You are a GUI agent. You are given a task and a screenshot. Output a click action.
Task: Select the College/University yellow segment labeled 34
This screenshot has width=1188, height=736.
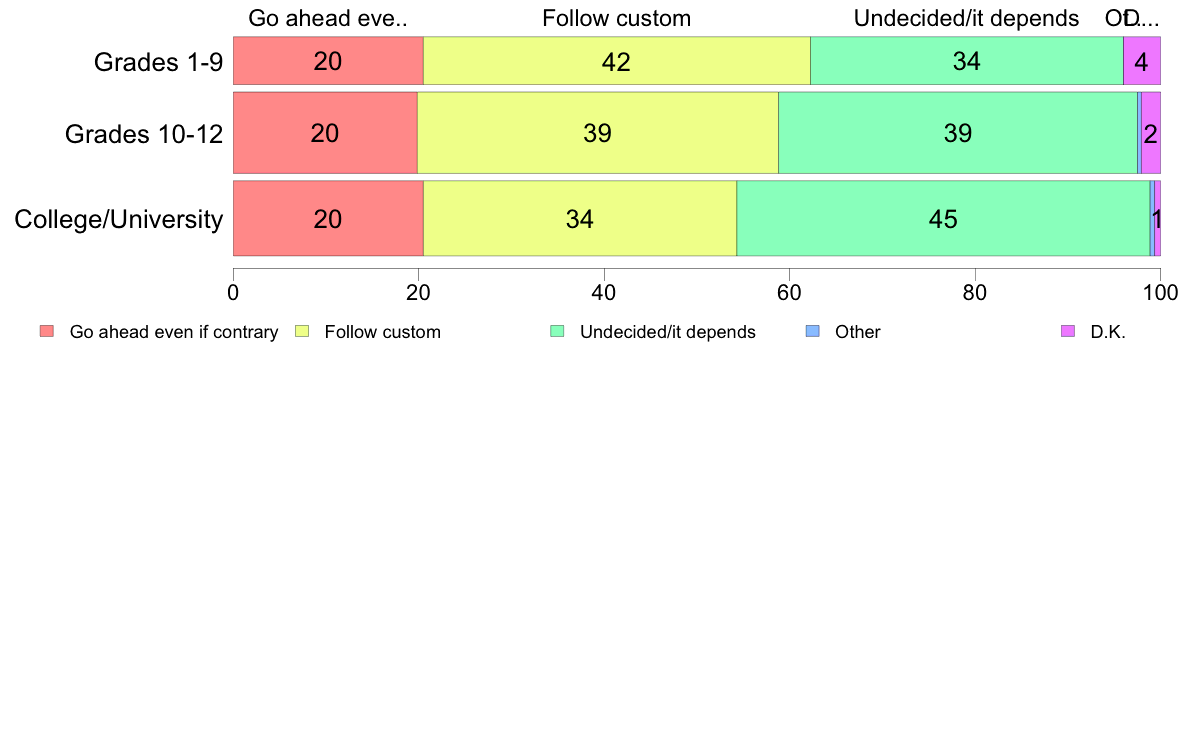[x=580, y=218]
